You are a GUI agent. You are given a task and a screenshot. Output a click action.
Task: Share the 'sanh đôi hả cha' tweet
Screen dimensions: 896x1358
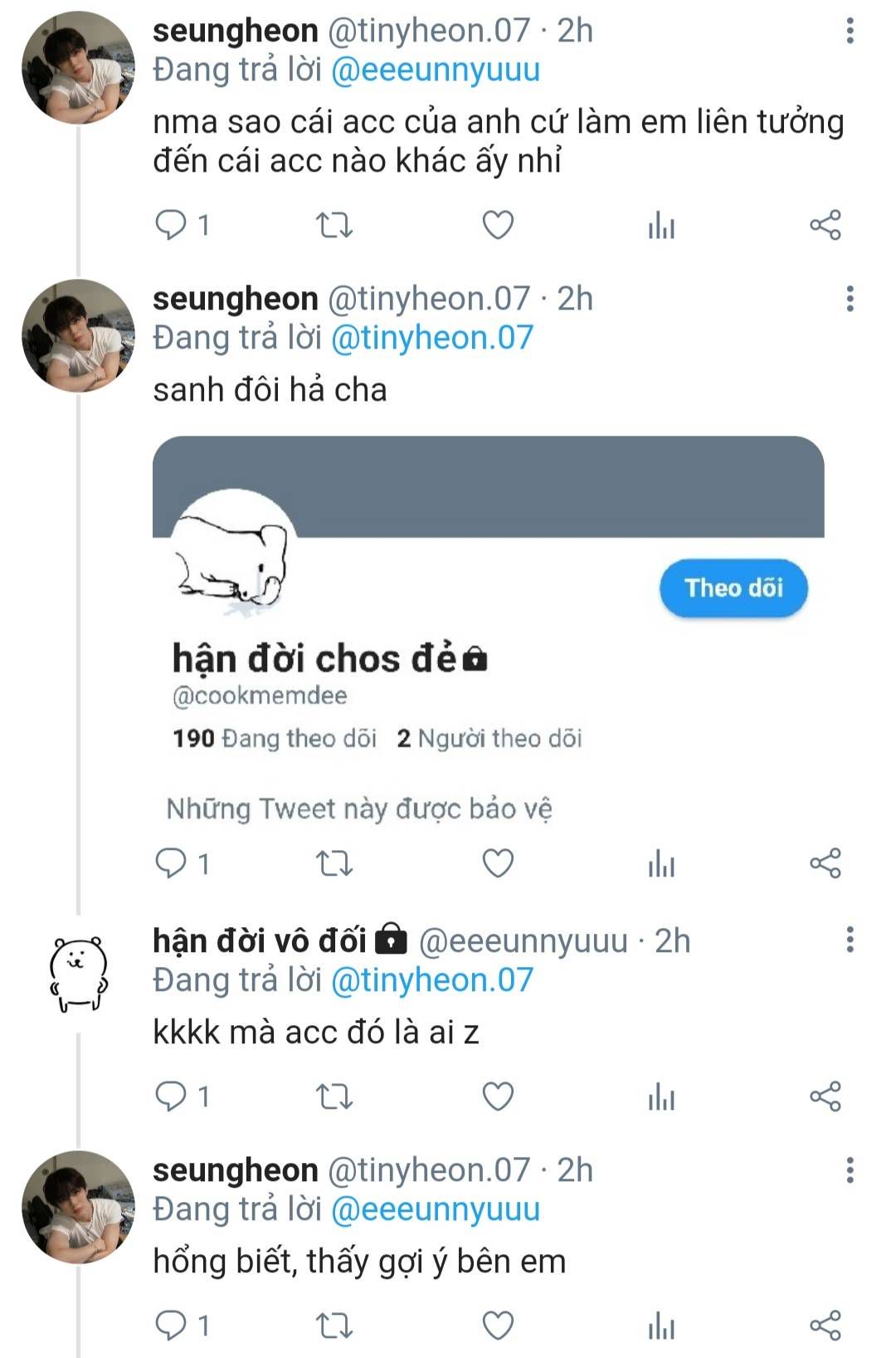click(825, 863)
